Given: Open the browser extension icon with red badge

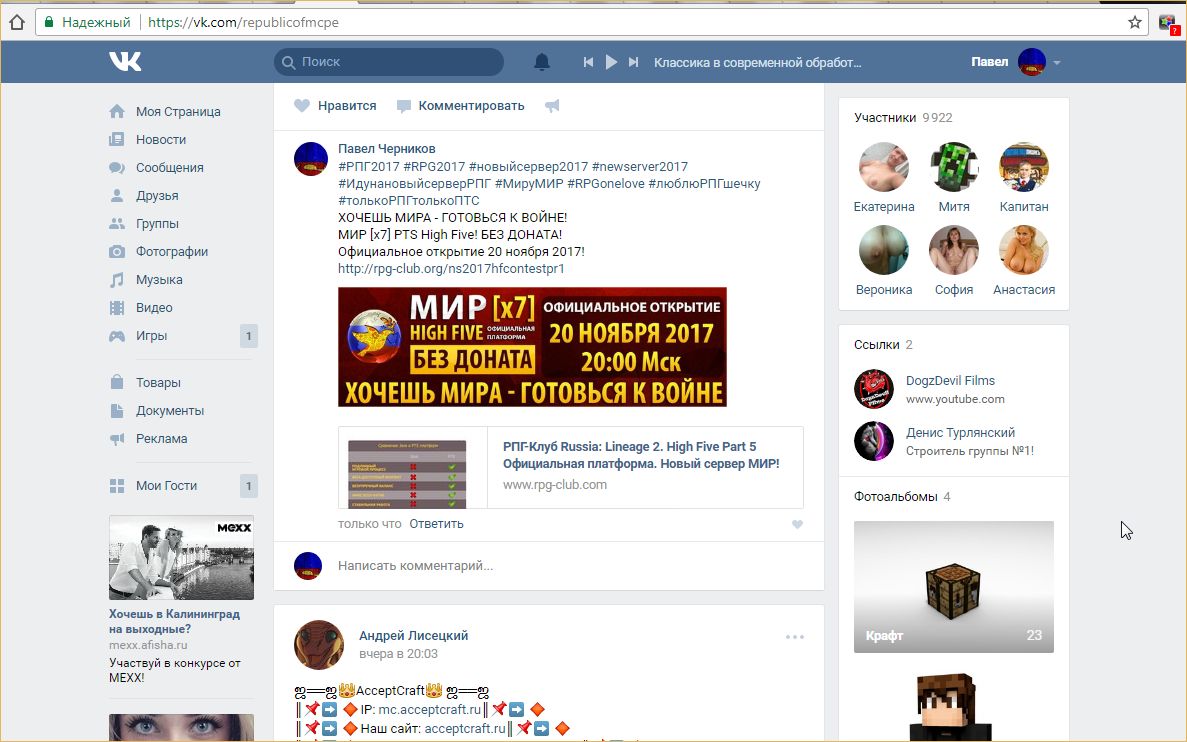Looking at the screenshot, I should pyautogui.click(x=1168, y=23).
